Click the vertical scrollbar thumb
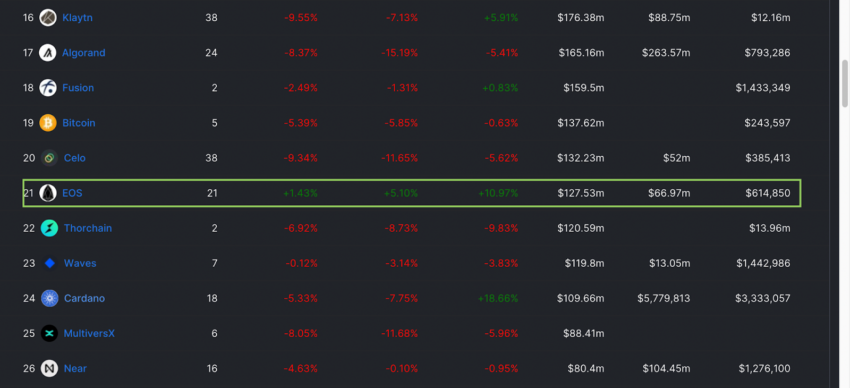This screenshot has height=388, width=850. pyautogui.click(x=845, y=83)
